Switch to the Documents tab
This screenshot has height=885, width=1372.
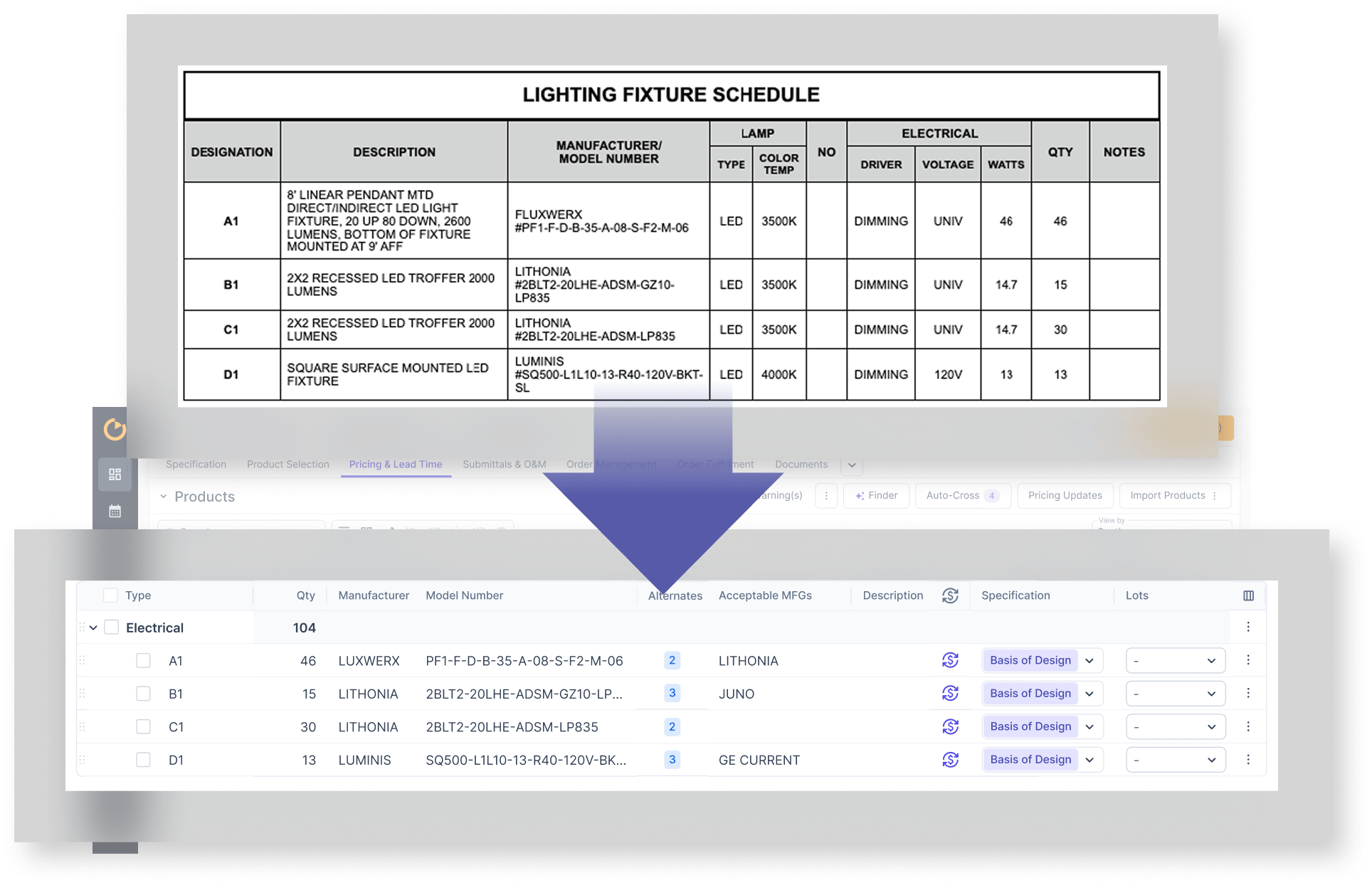801,465
